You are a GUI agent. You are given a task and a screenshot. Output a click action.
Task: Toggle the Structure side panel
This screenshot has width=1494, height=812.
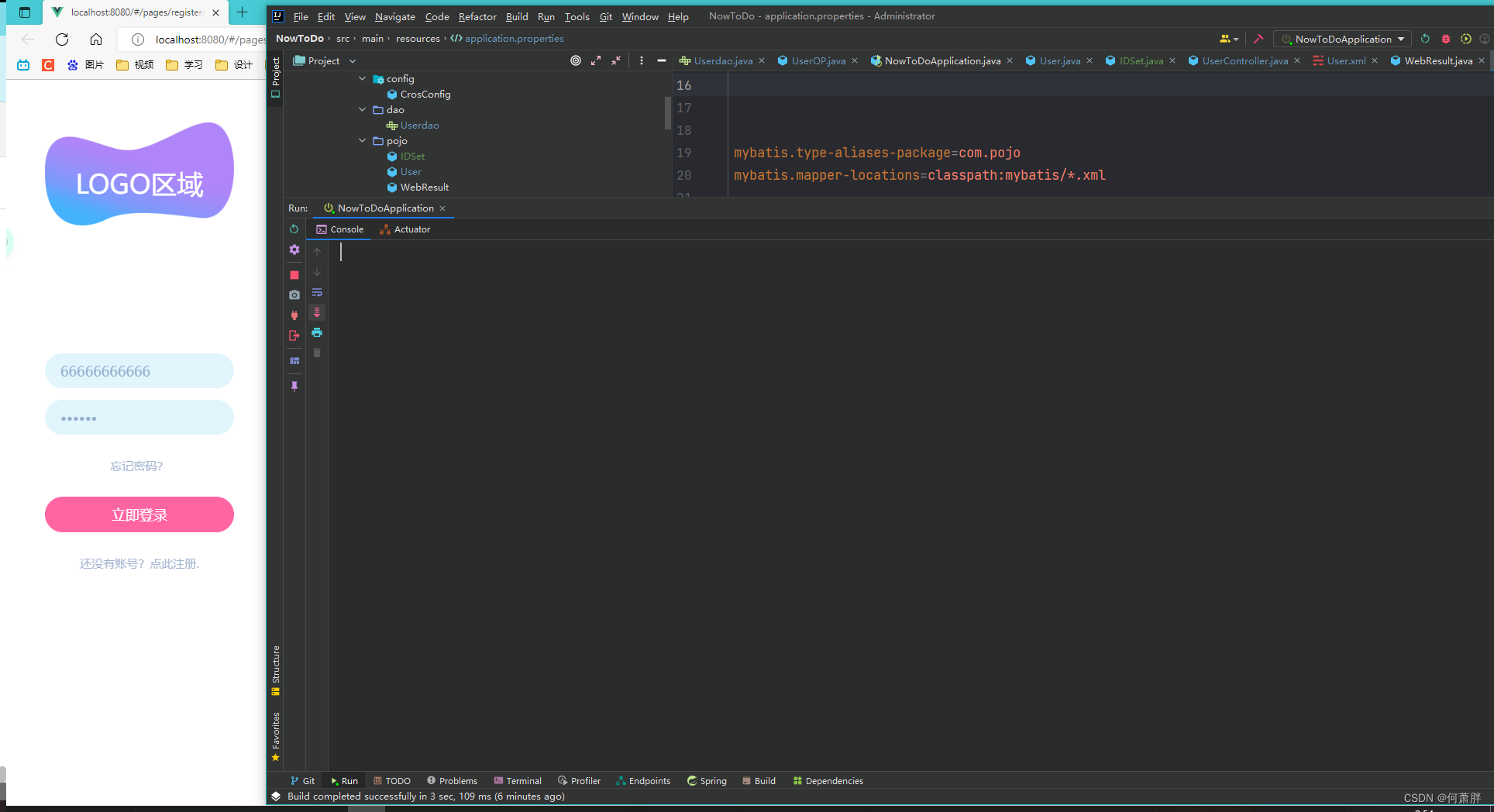tap(276, 670)
